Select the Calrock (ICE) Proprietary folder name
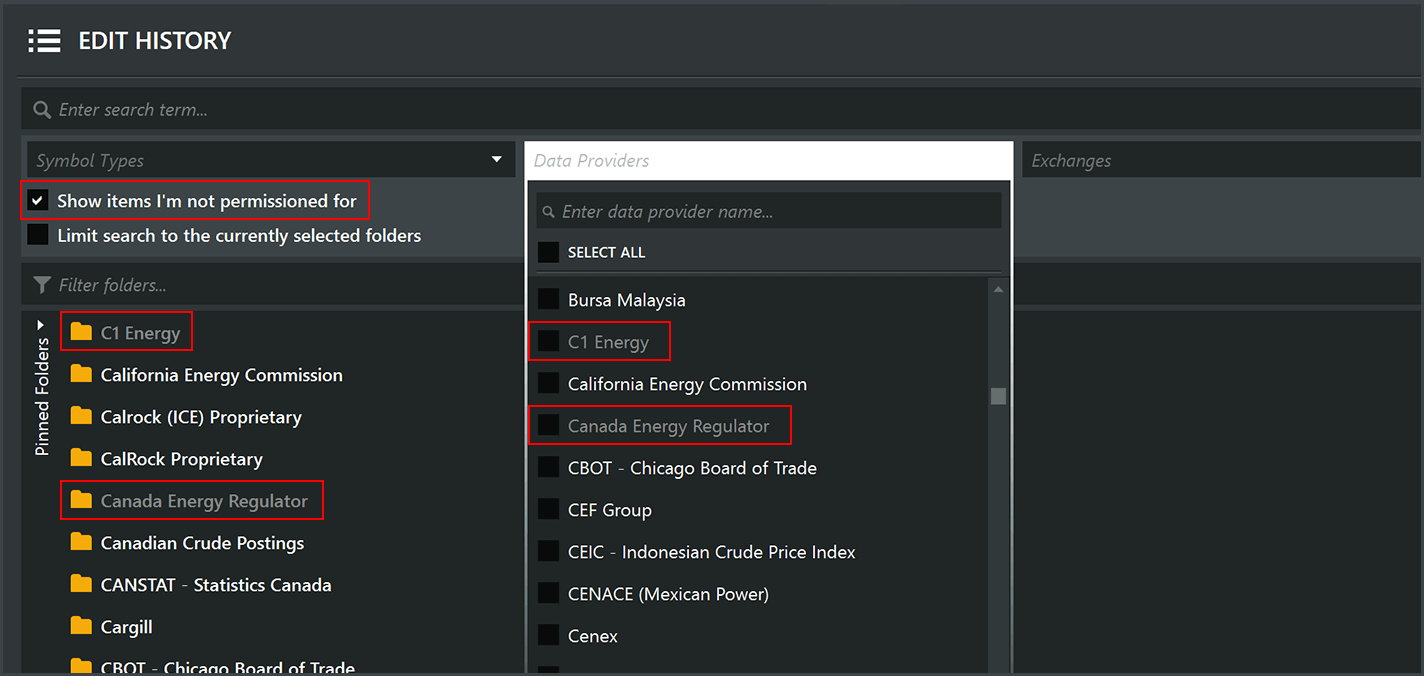 [x=201, y=417]
